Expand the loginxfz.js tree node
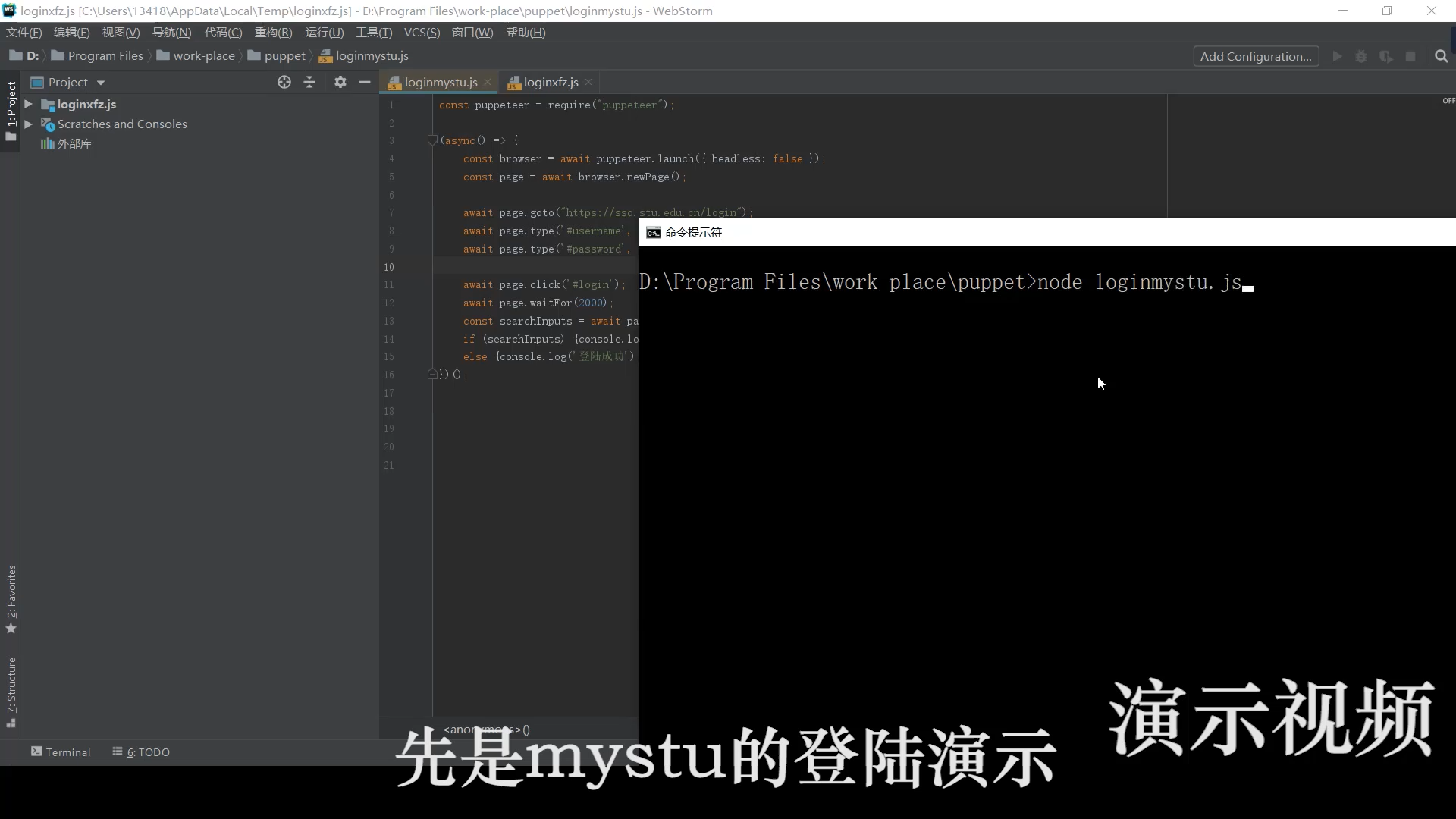This screenshot has width=1456, height=819. click(x=28, y=104)
